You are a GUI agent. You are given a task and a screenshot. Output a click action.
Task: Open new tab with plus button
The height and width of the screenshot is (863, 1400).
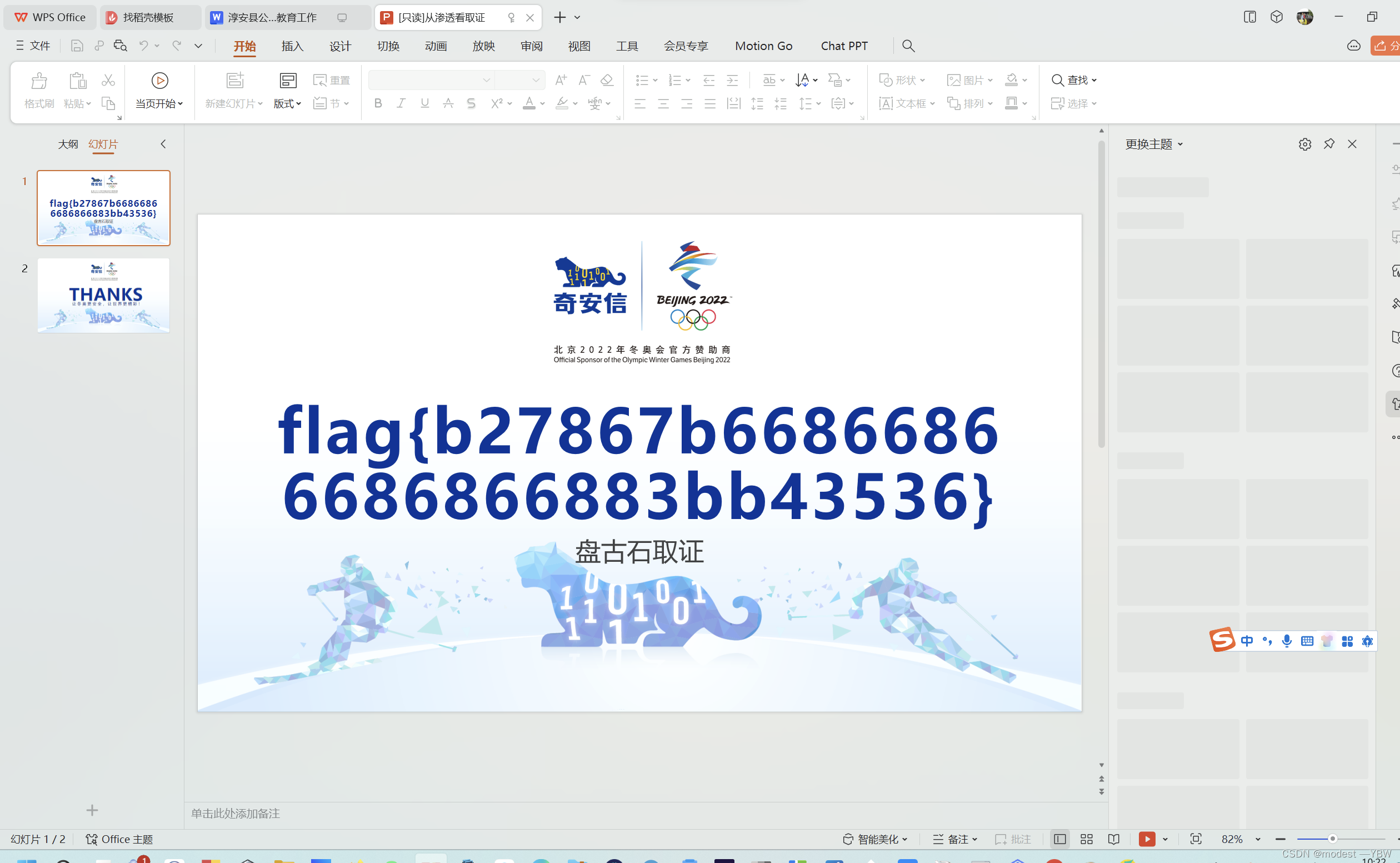tap(559, 17)
